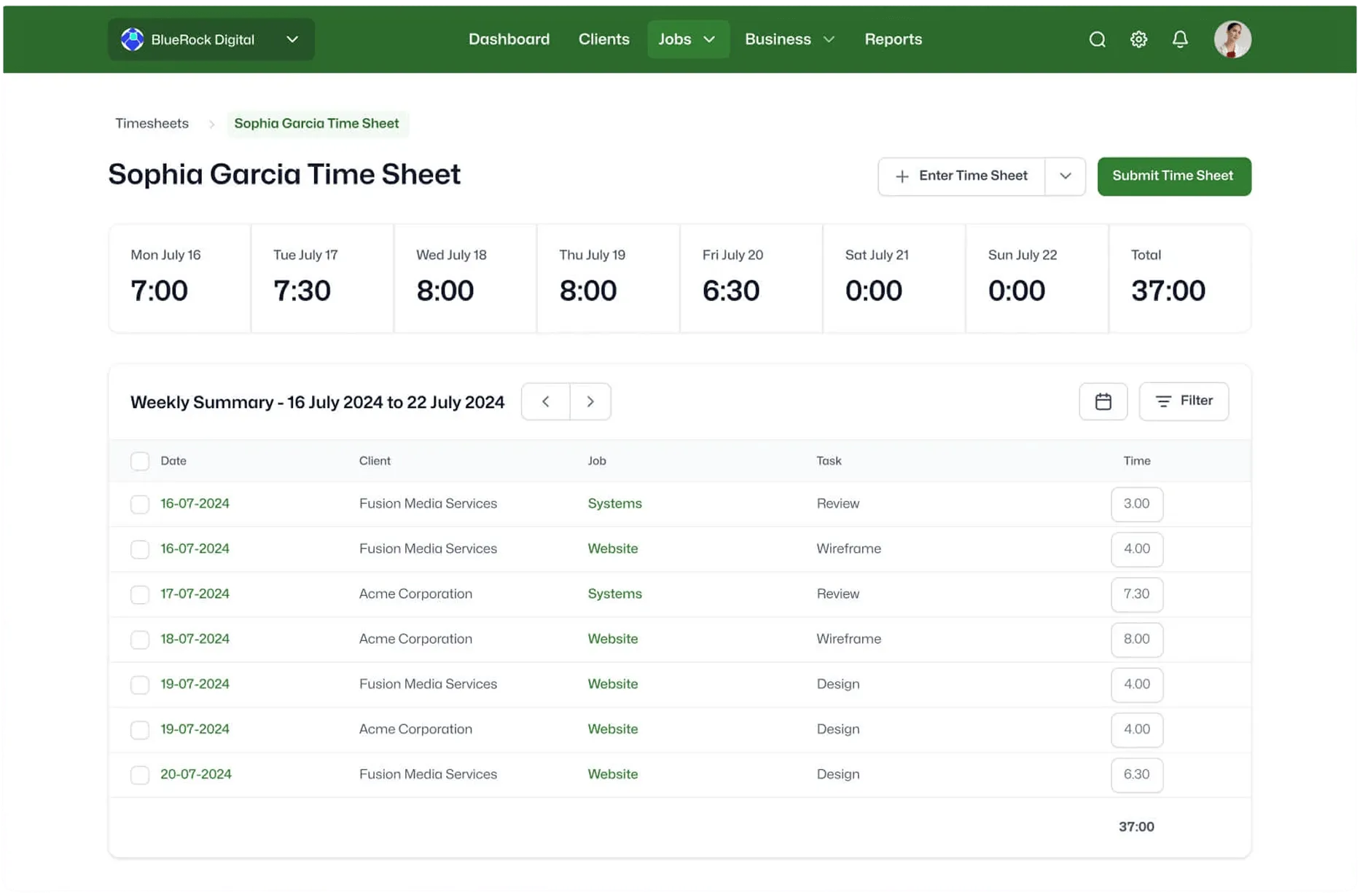The height and width of the screenshot is (896, 1360).
Task: Click the Total 37:00 card
Action: [1180, 279]
